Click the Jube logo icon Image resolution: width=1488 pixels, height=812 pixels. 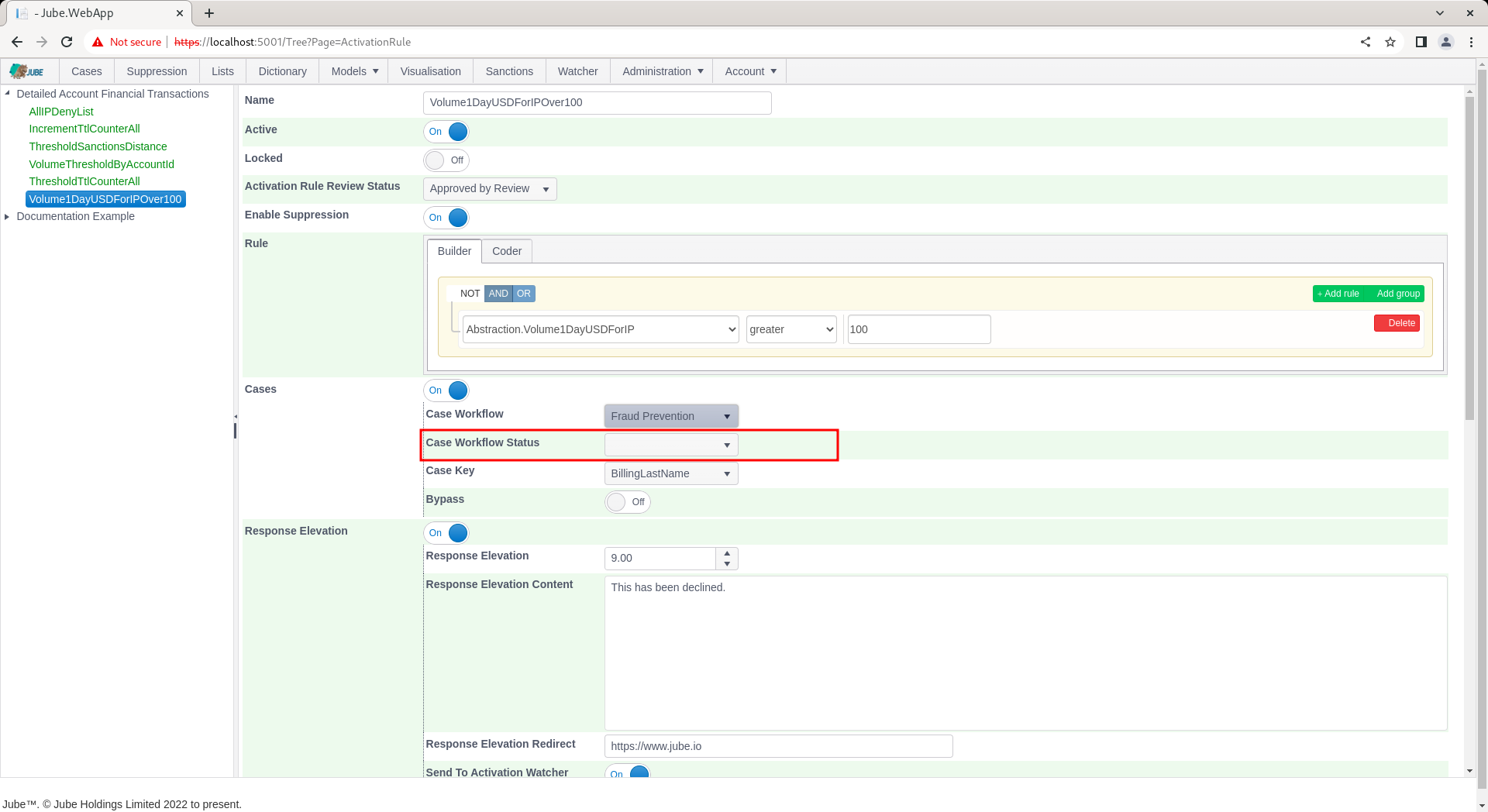click(27, 71)
